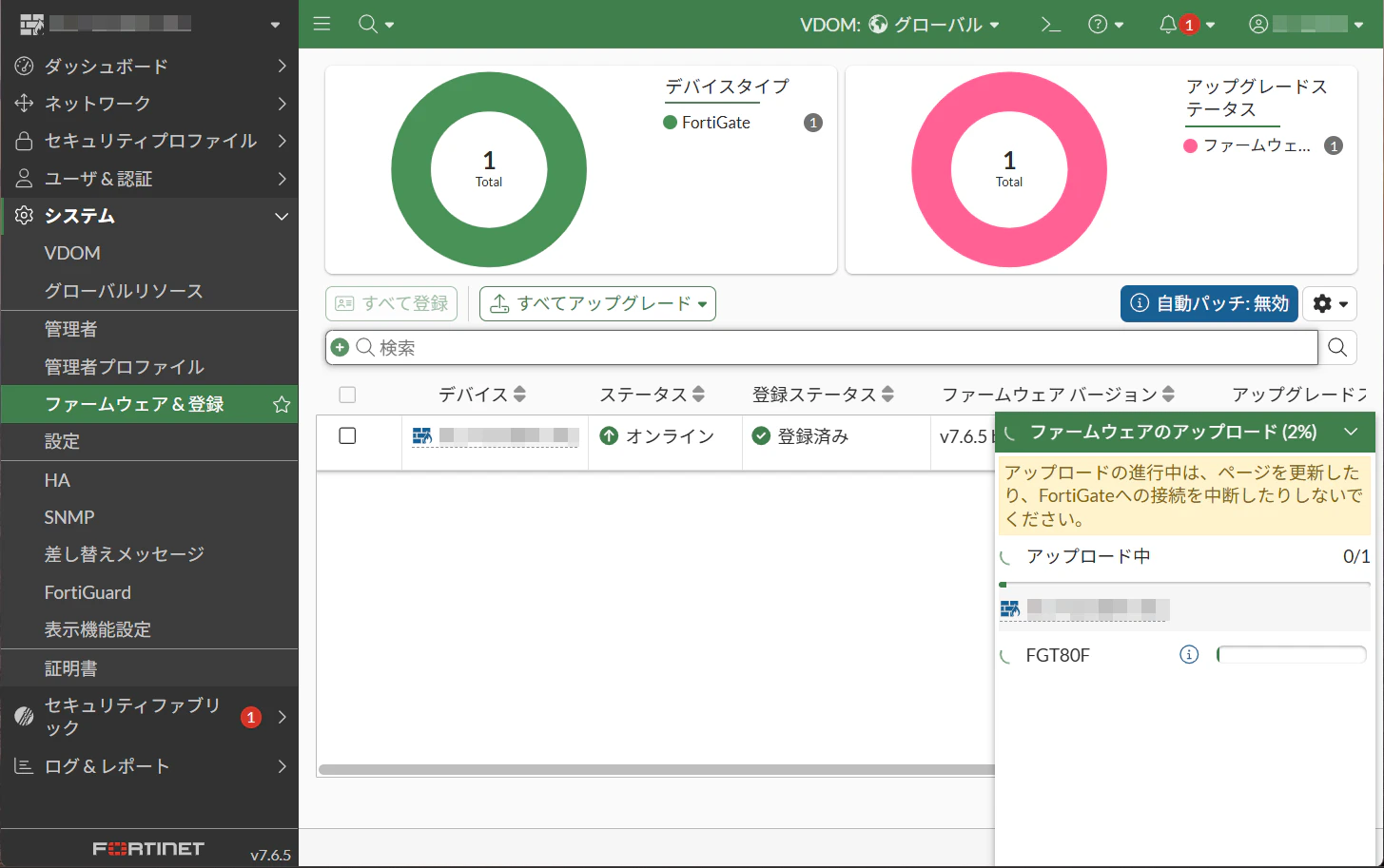Click the 自動パッチ: 無効 button
Viewport: 1384px width, 868px height.
click(x=1209, y=303)
